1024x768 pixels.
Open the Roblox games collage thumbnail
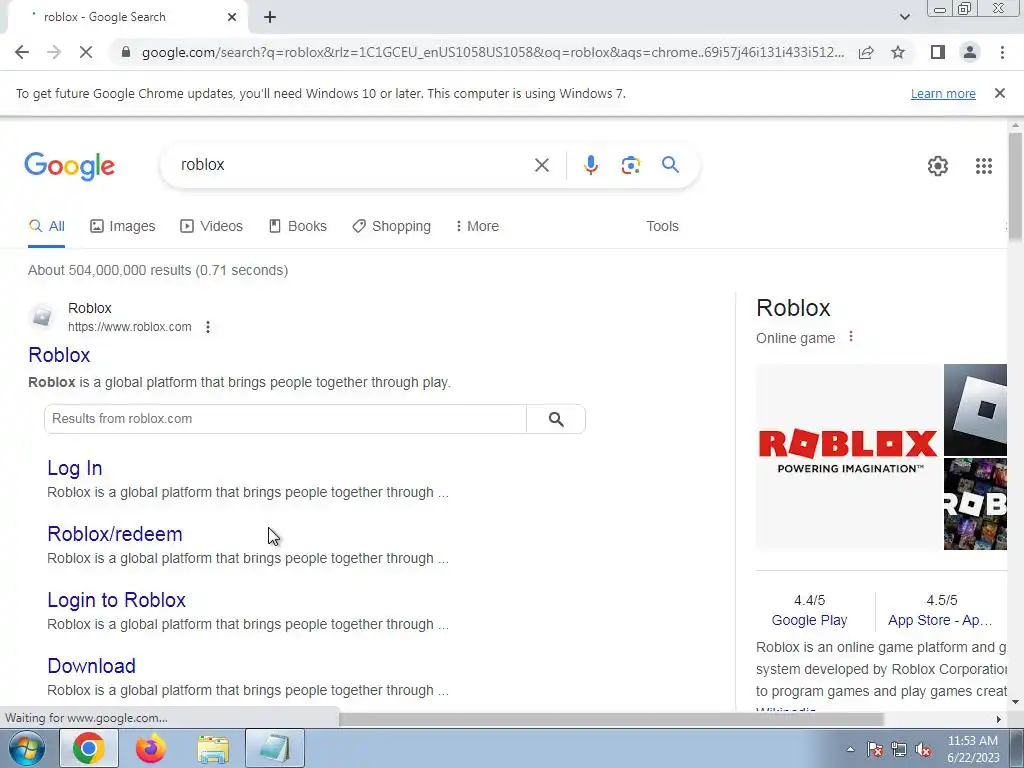975,504
